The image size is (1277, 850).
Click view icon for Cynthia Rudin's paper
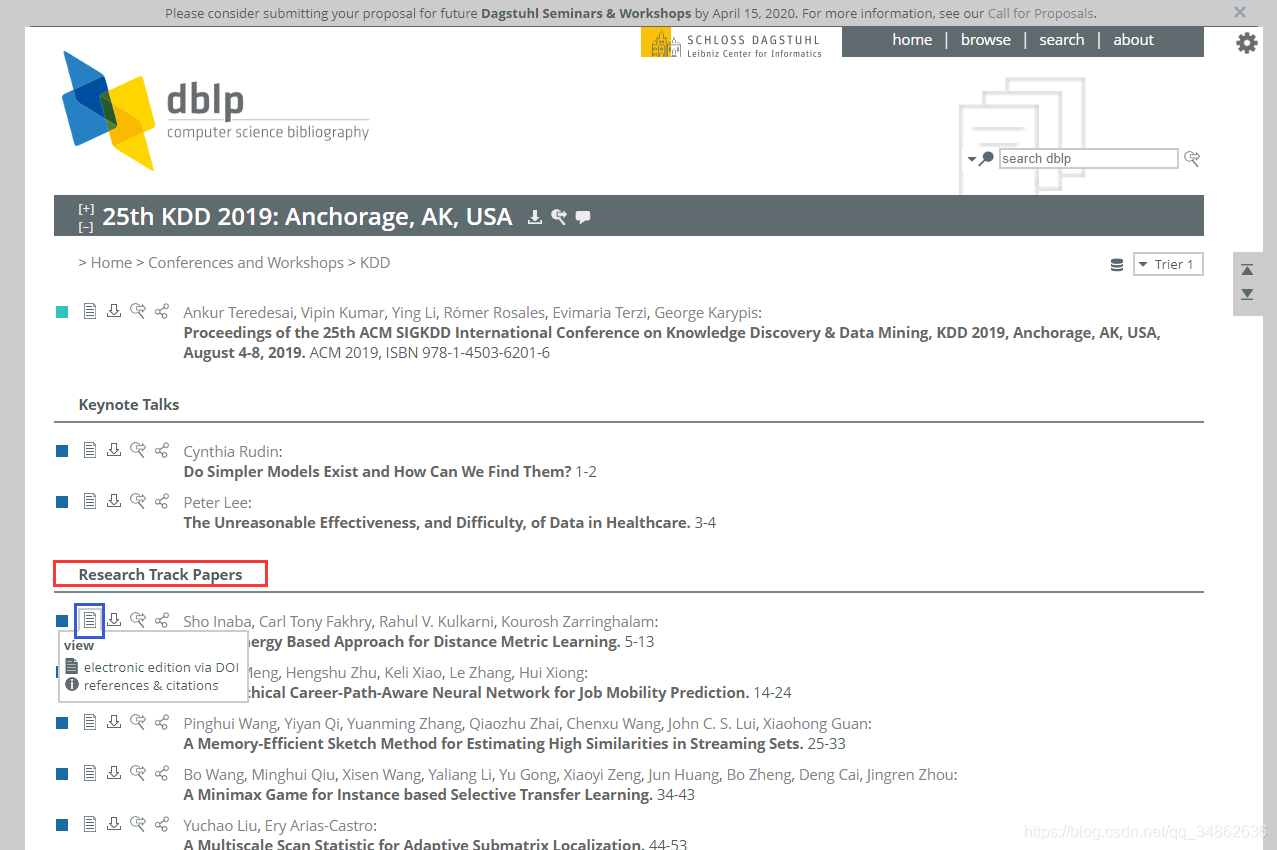click(90, 450)
